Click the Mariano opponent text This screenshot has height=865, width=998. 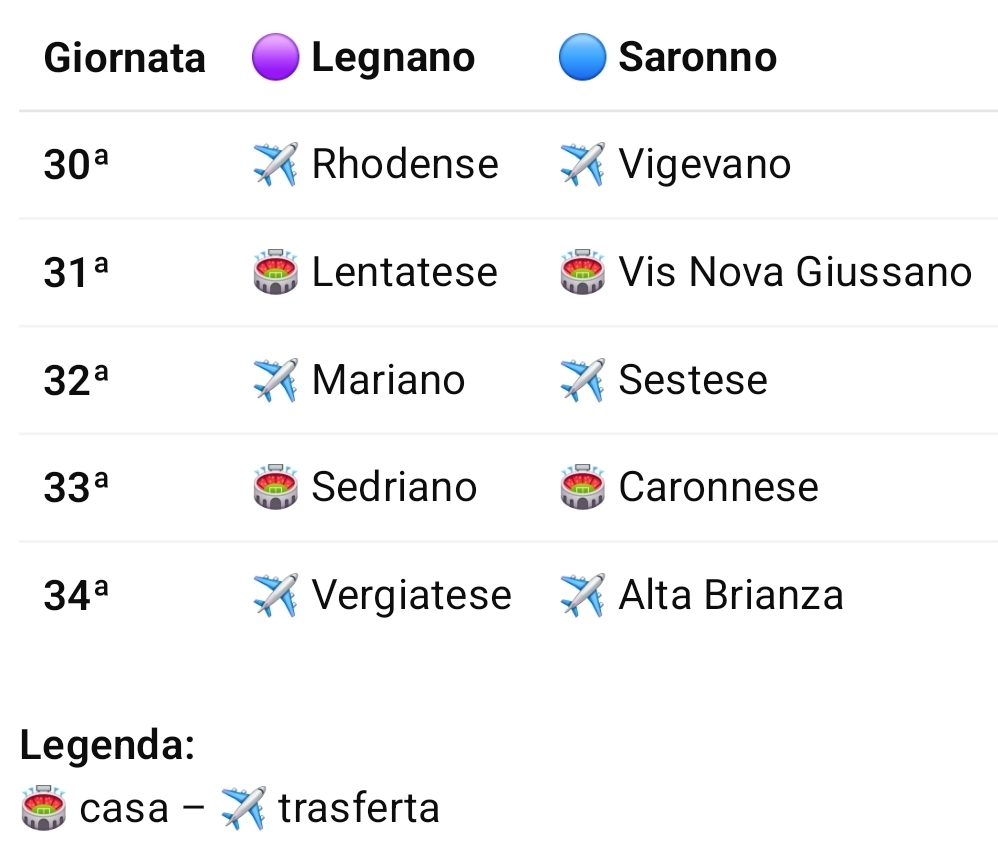point(388,380)
